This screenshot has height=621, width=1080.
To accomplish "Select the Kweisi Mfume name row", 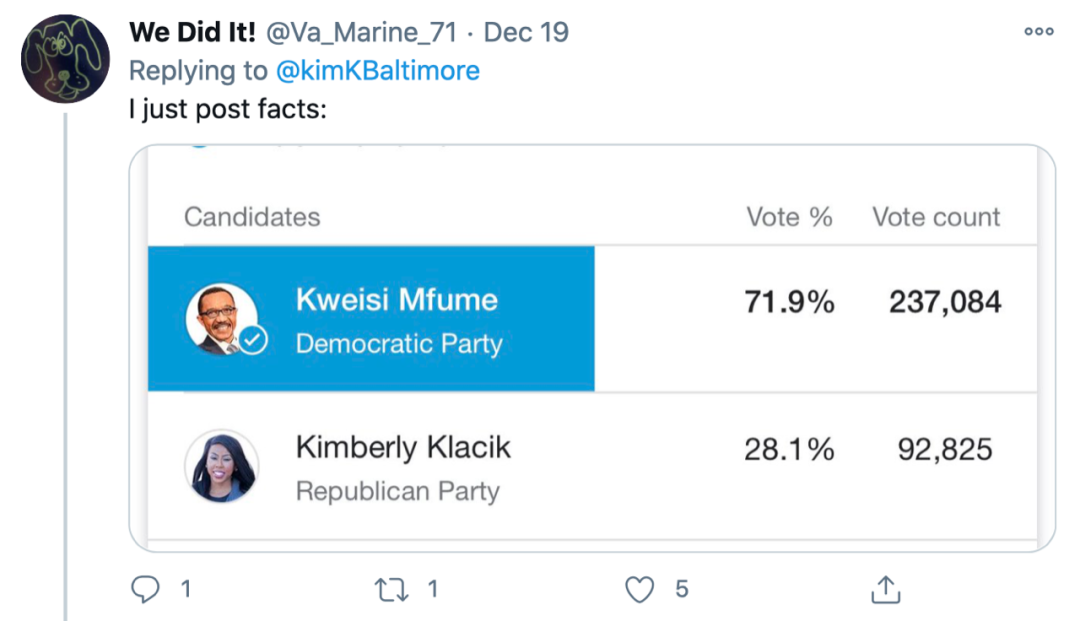I will point(396,300).
